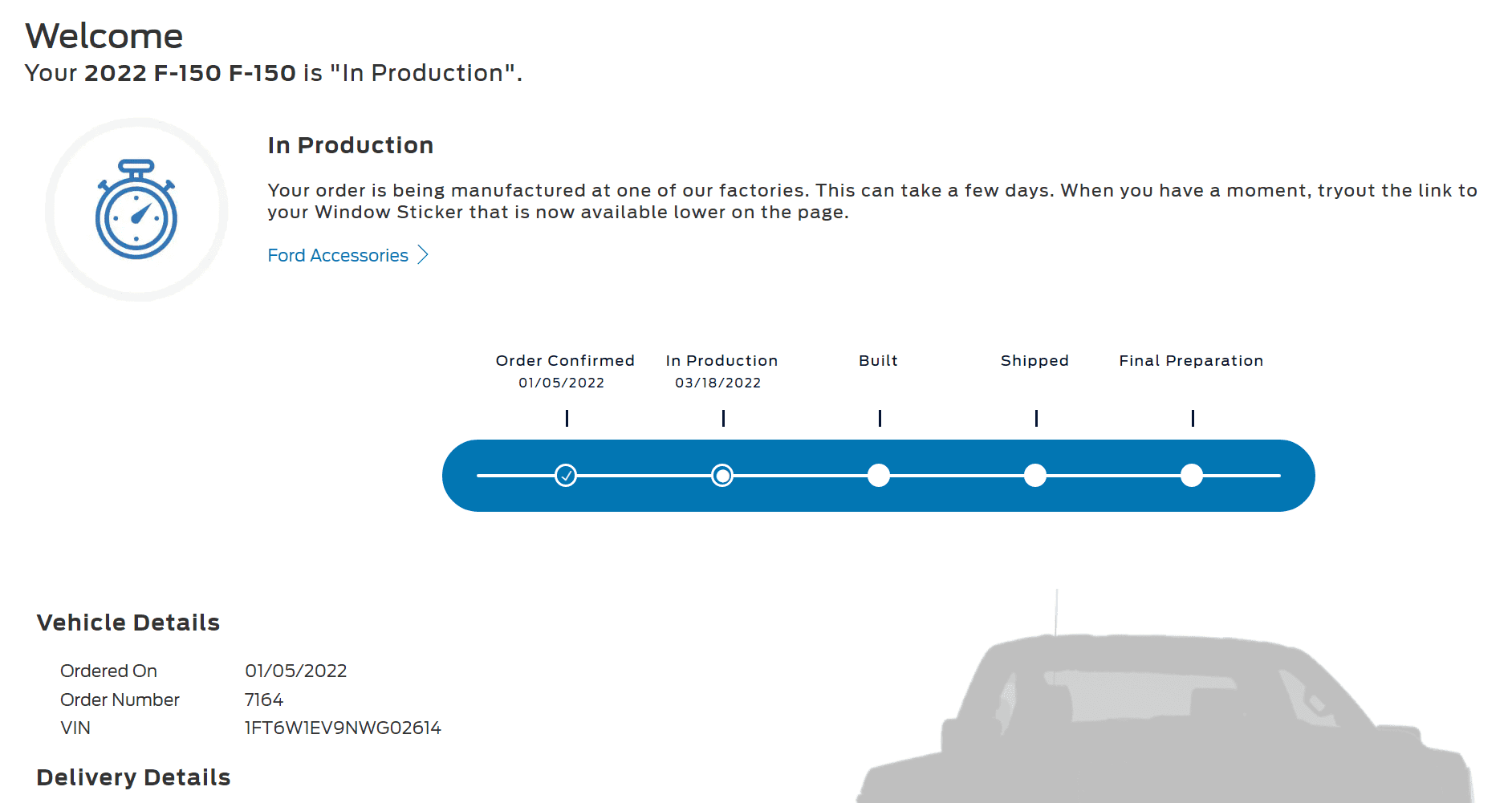1512x803 pixels.
Task: Click the VIN number 1FT6W1EV9NWG02614
Action: click(x=343, y=728)
